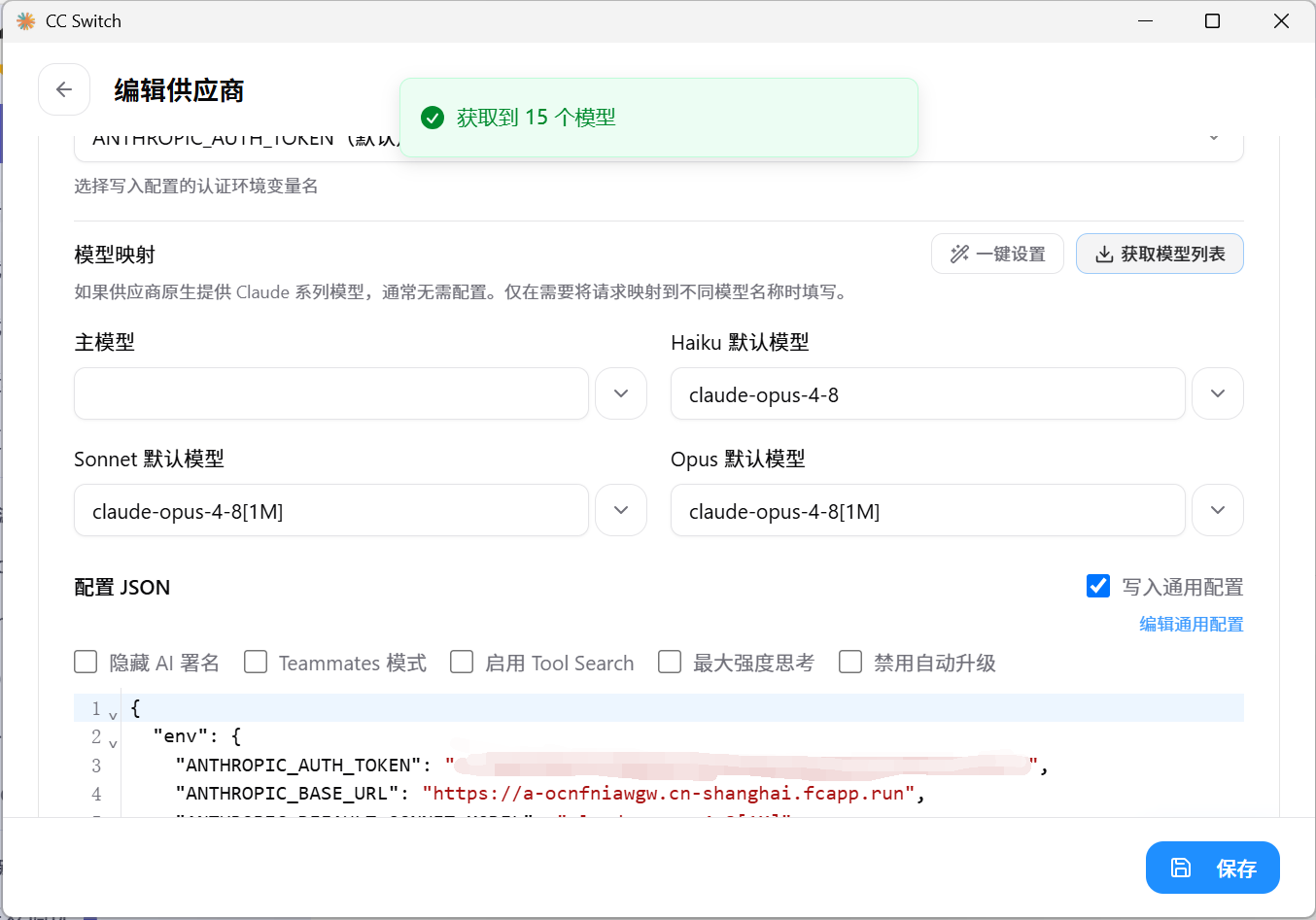This screenshot has width=1316, height=920.
Task: Save changes with the 保存 button
Action: coord(1213,868)
